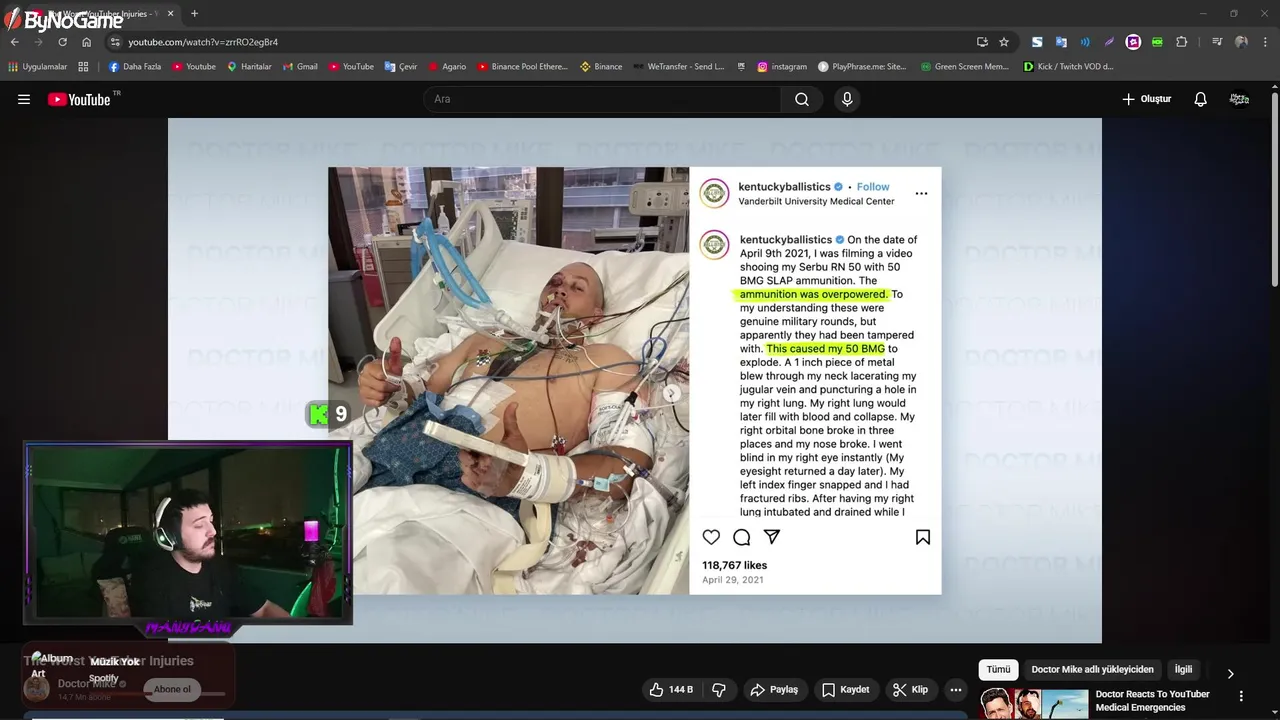Show next filter chips with right chevron
1280x720 pixels.
(1230, 674)
